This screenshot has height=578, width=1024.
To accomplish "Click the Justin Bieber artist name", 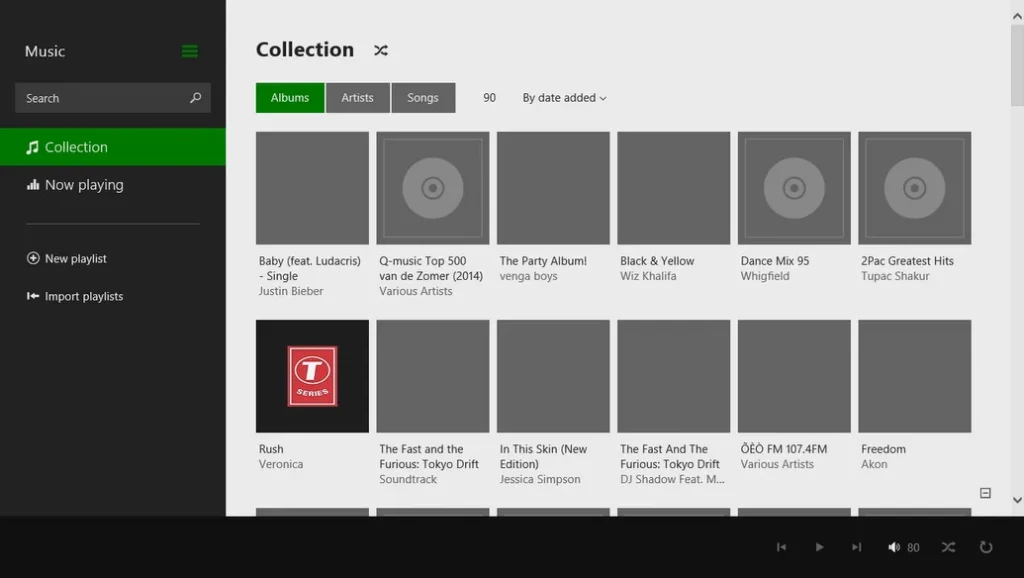I will pyautogui.click(x=291, y=291).
